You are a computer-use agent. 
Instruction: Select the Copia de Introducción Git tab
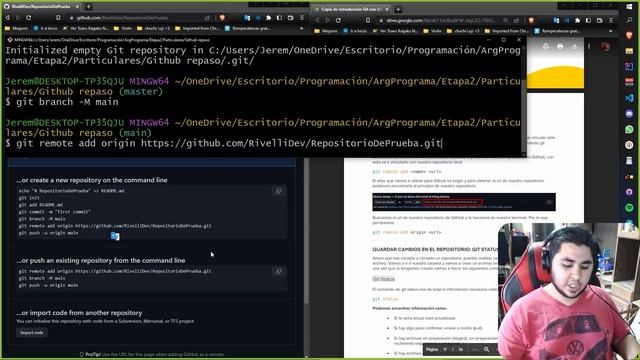[351, 9]
